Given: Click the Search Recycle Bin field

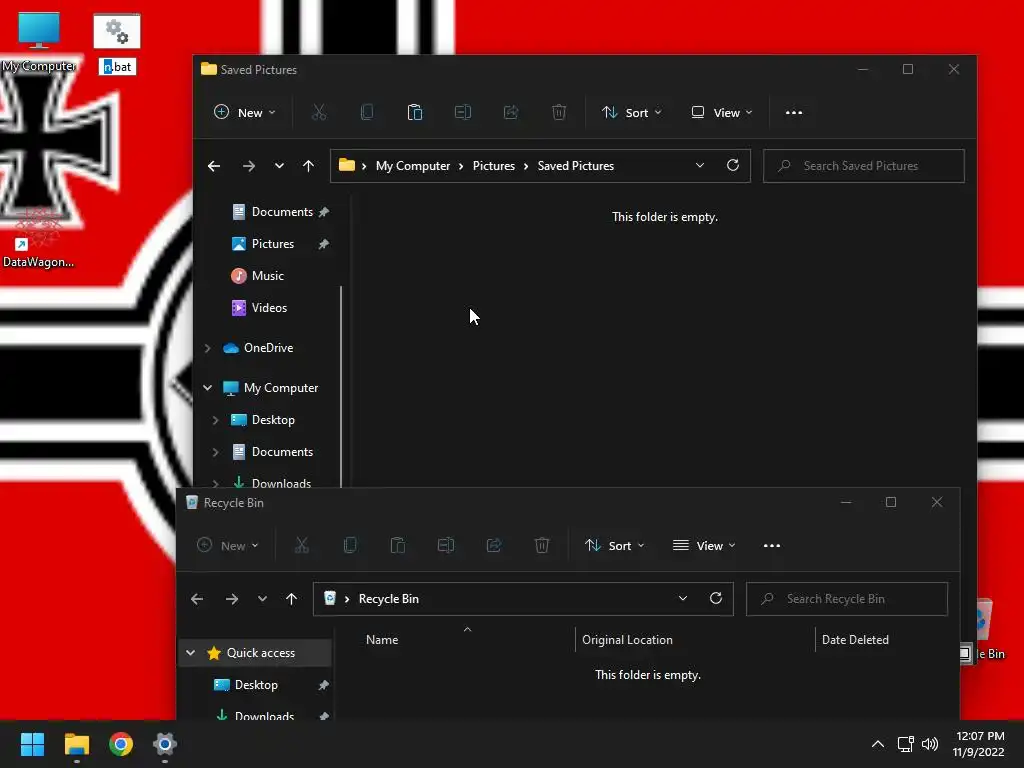Looking at the screenshot, I should [x=846, y=599].
